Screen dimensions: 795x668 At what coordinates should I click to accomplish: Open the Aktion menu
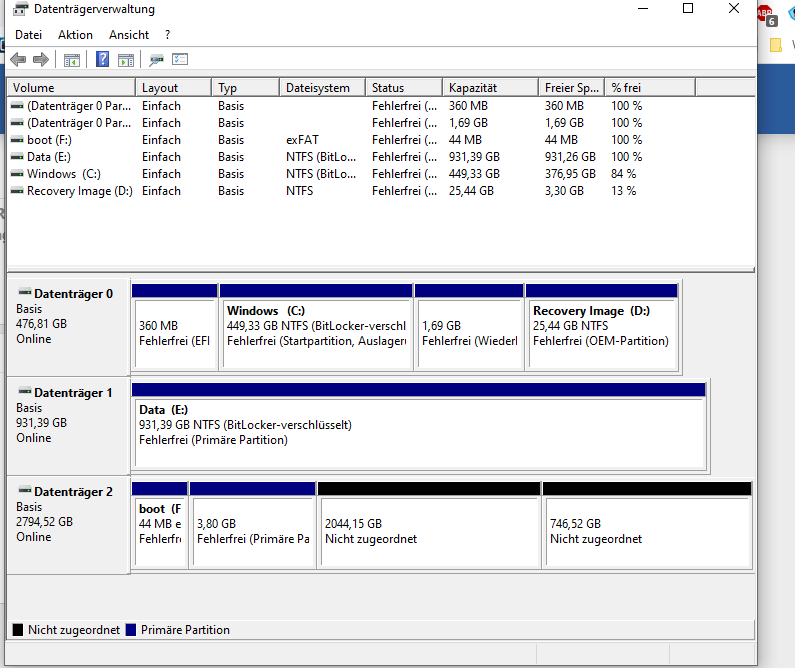pos(75,35)
